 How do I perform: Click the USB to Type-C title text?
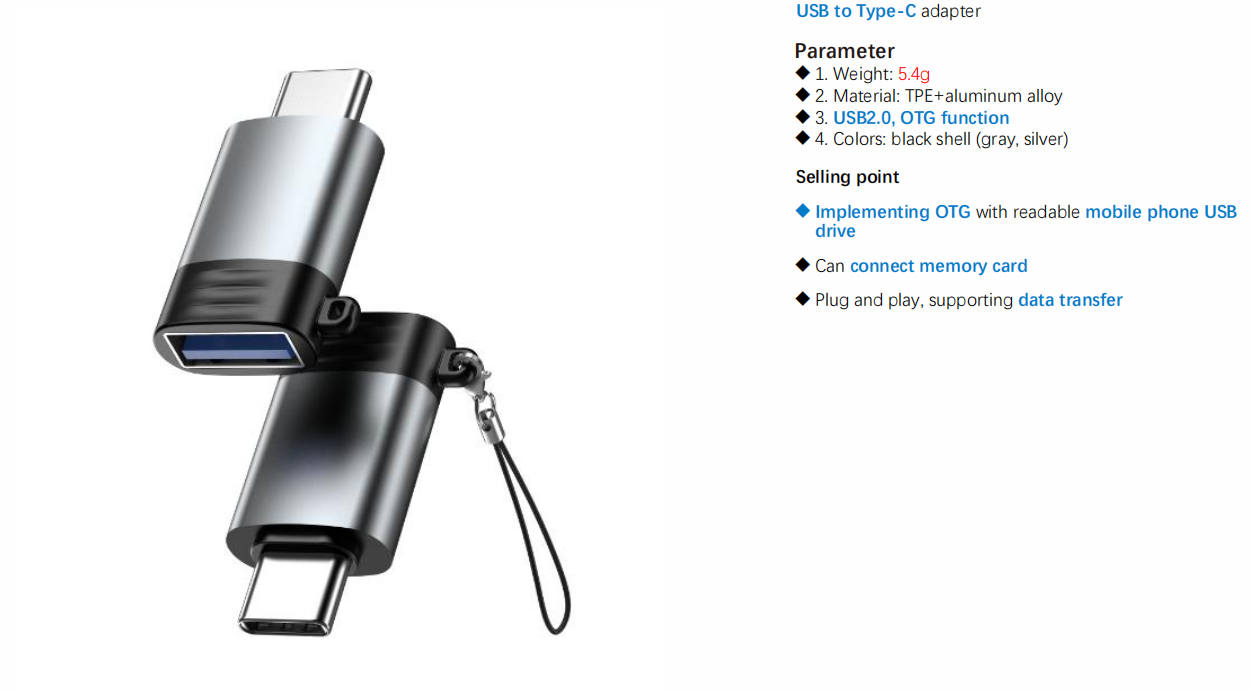click(x=856, y=11)
